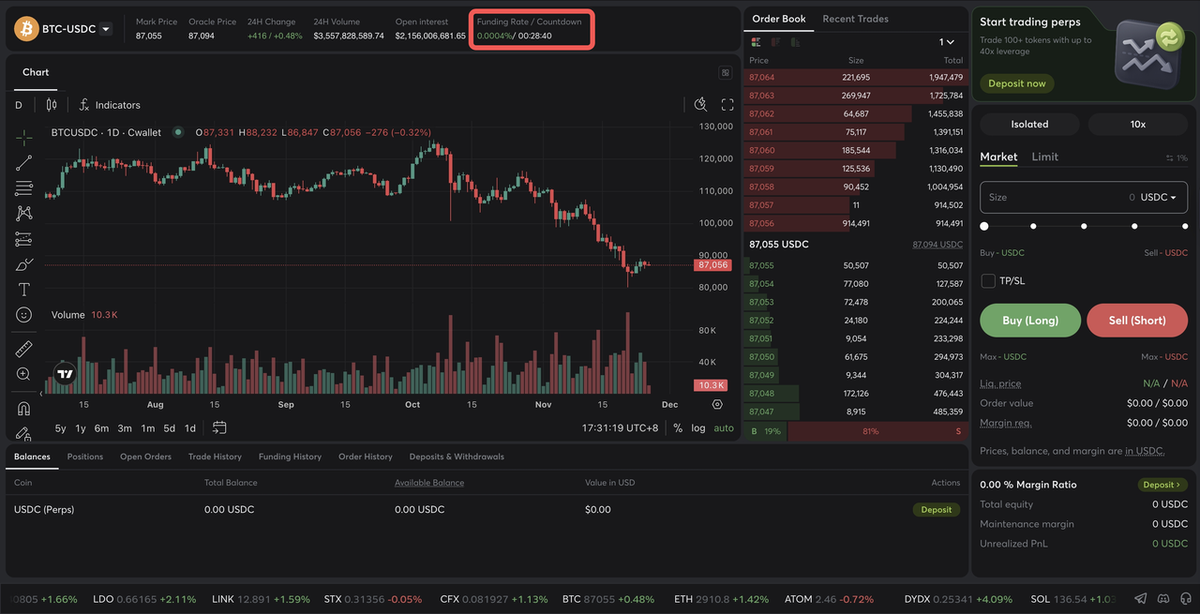Switch to Recent Trades tab

coord(855,19)
